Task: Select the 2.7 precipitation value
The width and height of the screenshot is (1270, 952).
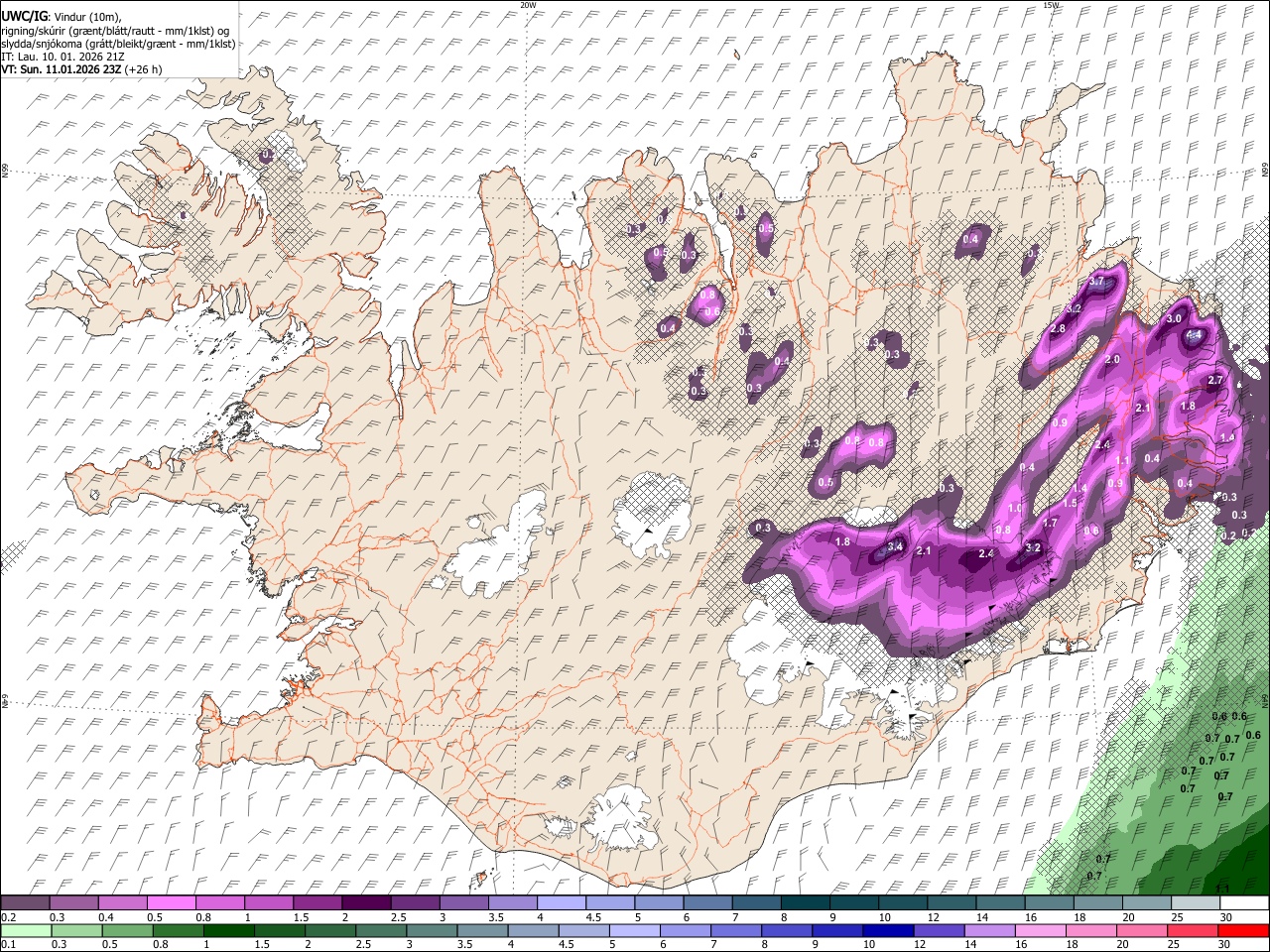Action: 1215,381
